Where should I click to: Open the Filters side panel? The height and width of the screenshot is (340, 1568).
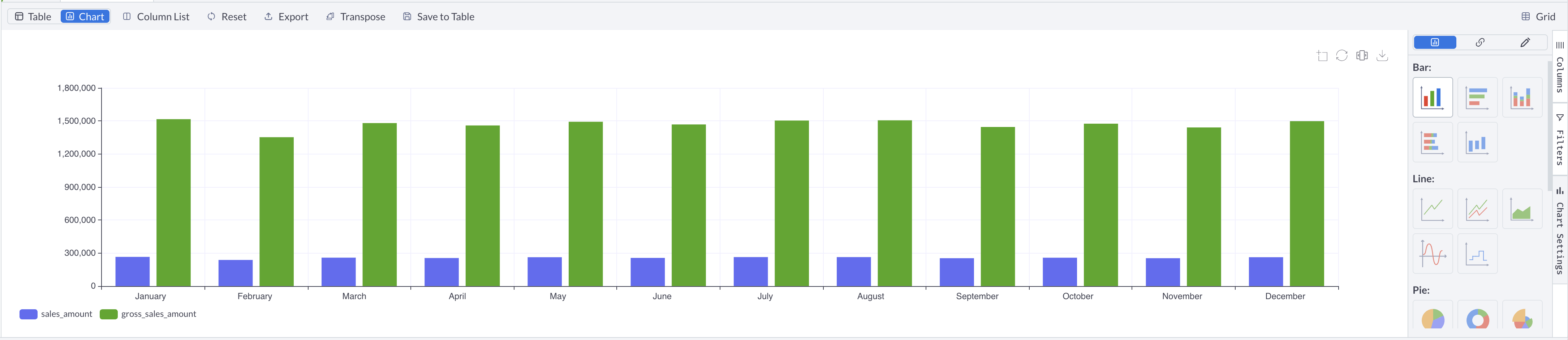click(x=1560, y=143)
